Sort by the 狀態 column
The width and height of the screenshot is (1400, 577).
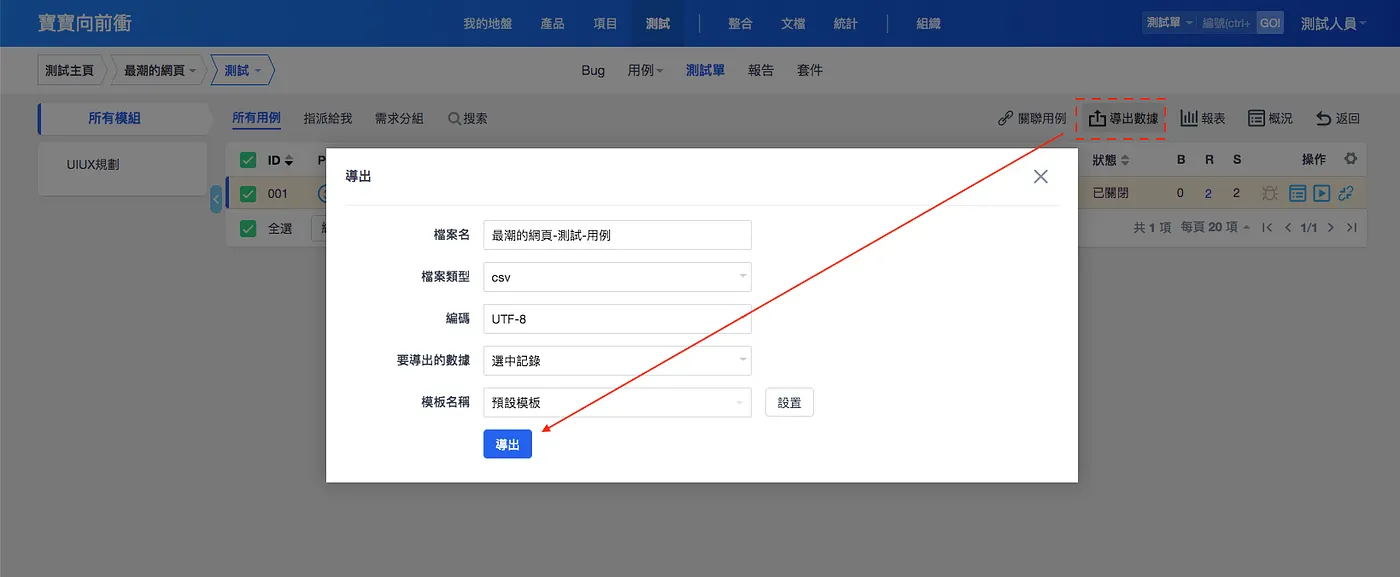tap(1111, 160)
